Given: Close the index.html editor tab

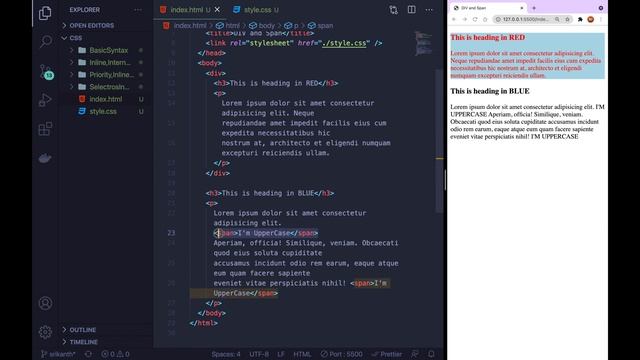Looking at the screenshot, I should click(x=217, y=9).
